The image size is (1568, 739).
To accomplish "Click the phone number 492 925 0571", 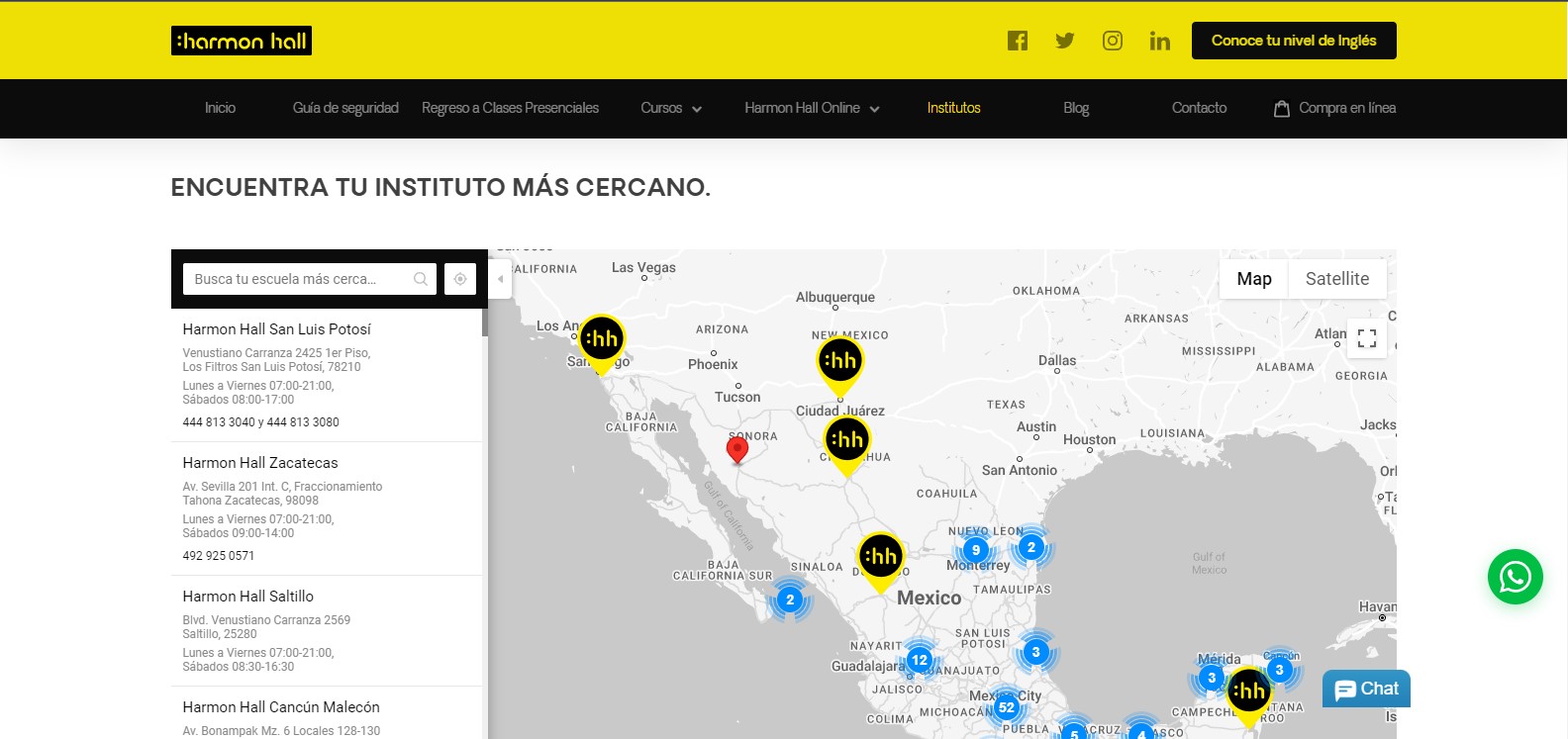I will click(219, 556).
